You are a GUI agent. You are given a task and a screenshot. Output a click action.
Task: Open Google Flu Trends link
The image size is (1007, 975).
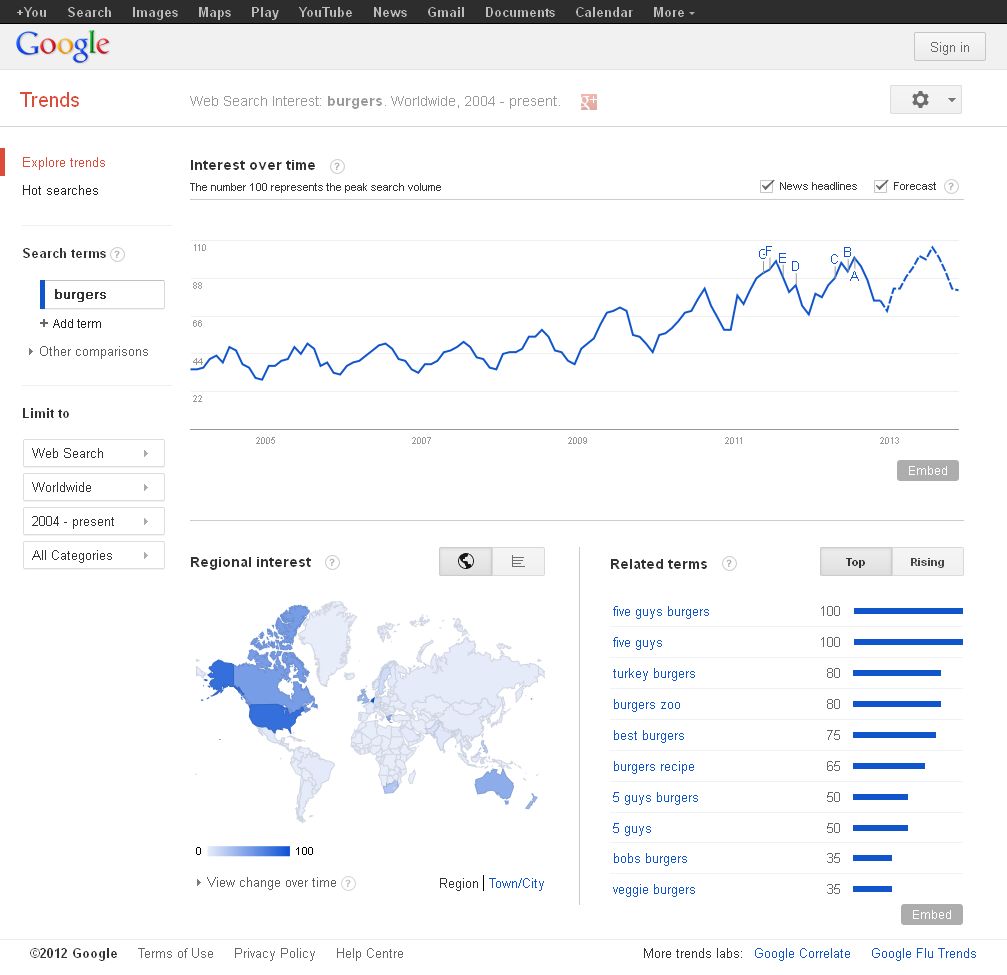(x=924, y=954)
